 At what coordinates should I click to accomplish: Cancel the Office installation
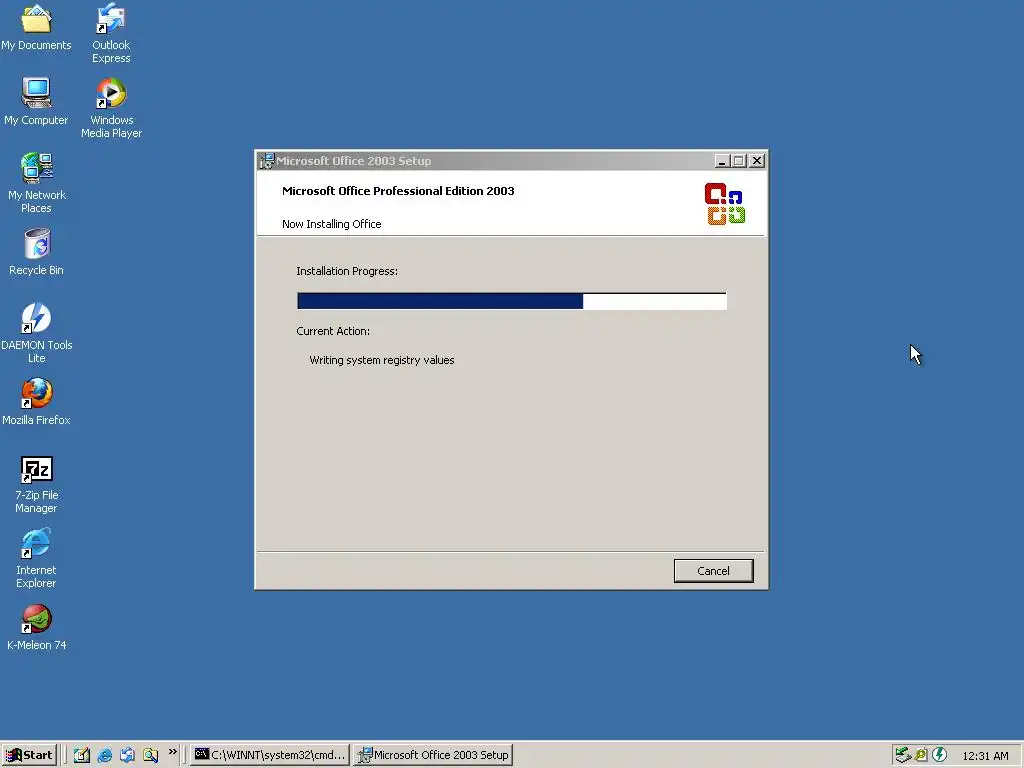(713, 571)
